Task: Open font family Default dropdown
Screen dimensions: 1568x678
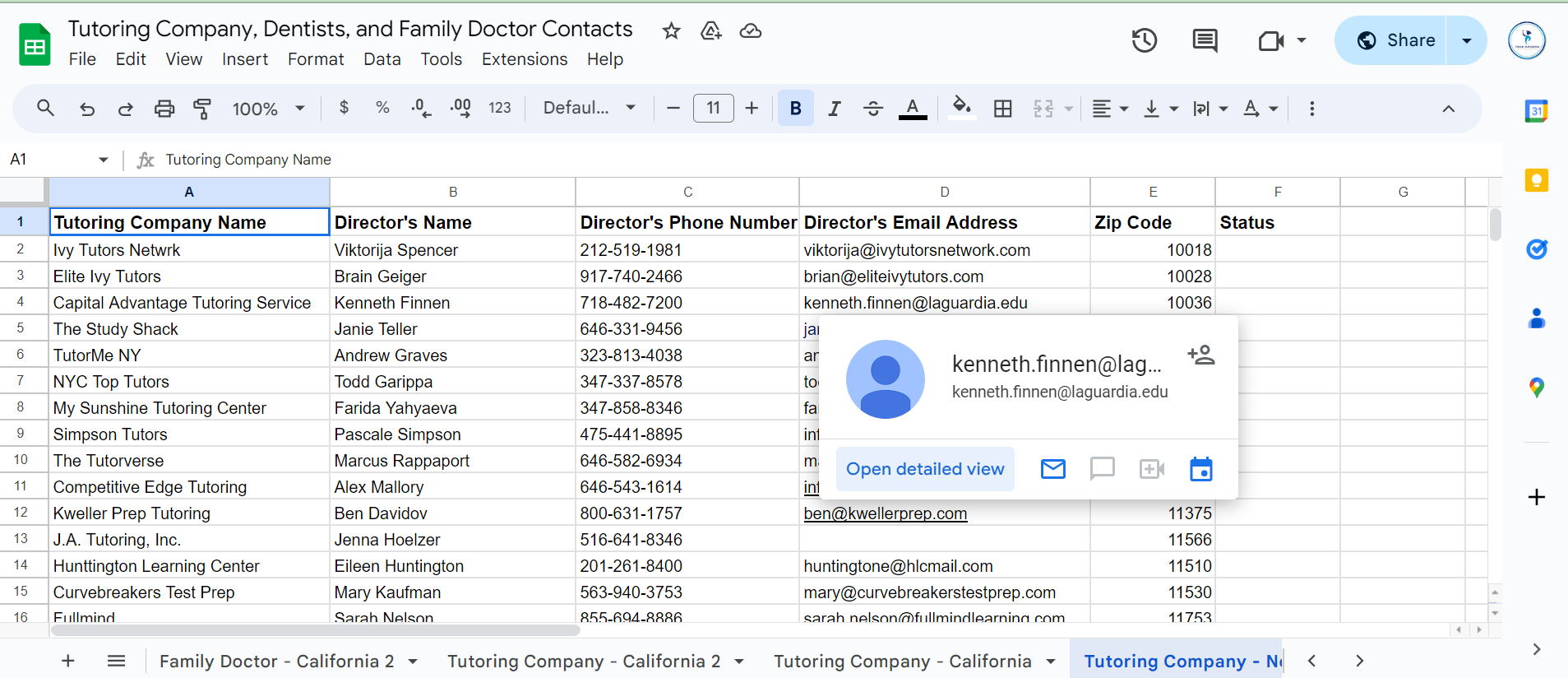Action: pyautogui.click(x=590, y=108)
